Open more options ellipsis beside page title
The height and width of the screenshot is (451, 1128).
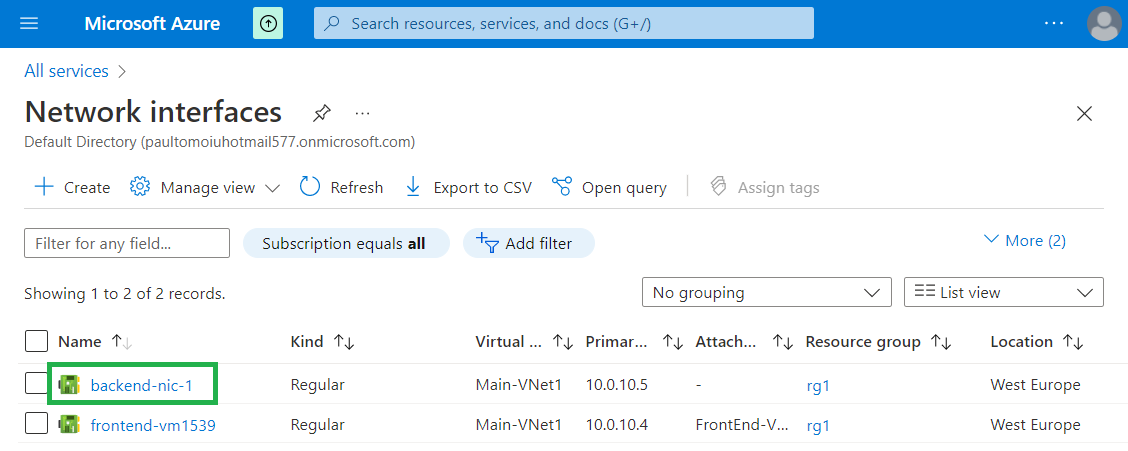(362, 113)
